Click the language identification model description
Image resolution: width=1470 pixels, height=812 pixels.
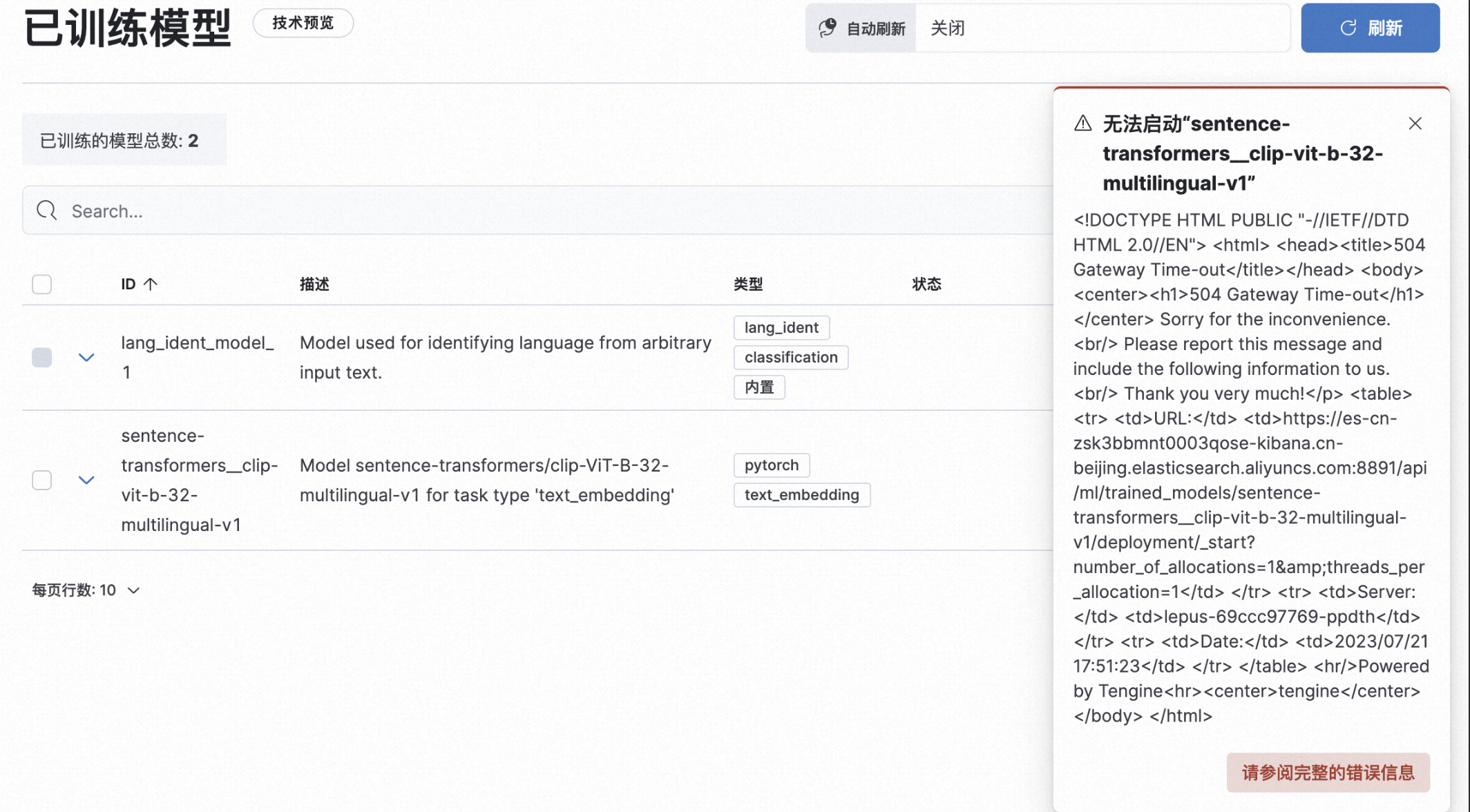tap(506, 358)
